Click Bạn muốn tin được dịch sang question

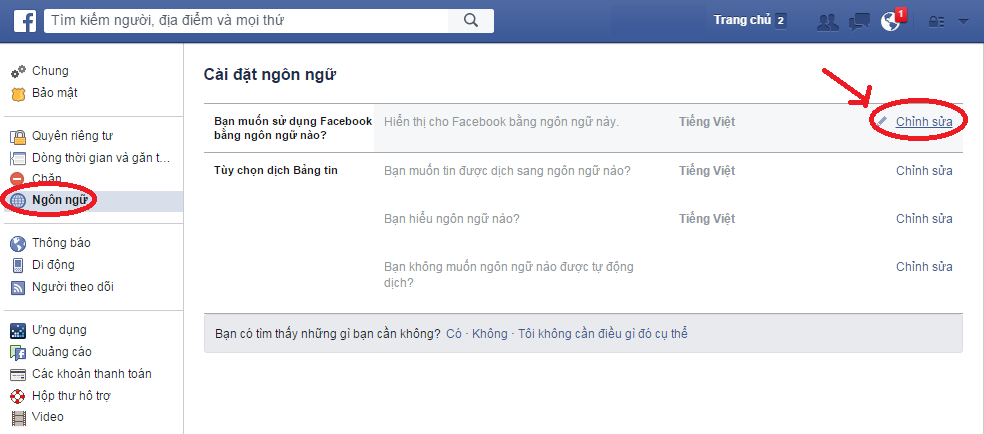pyautogui.click(x=507, y=171)
